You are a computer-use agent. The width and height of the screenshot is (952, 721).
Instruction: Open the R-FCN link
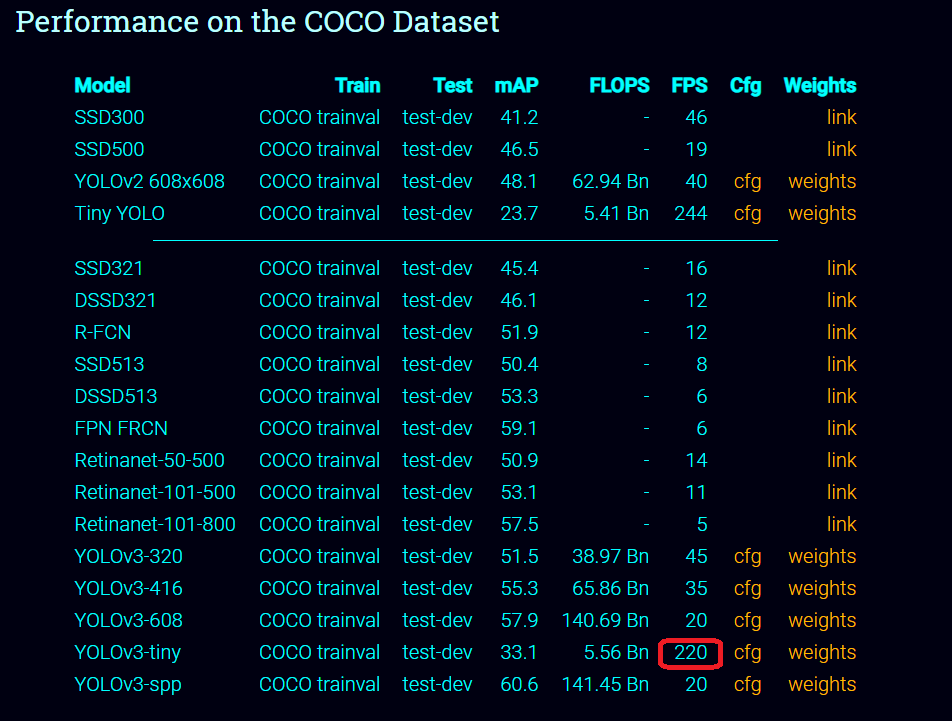842,333
